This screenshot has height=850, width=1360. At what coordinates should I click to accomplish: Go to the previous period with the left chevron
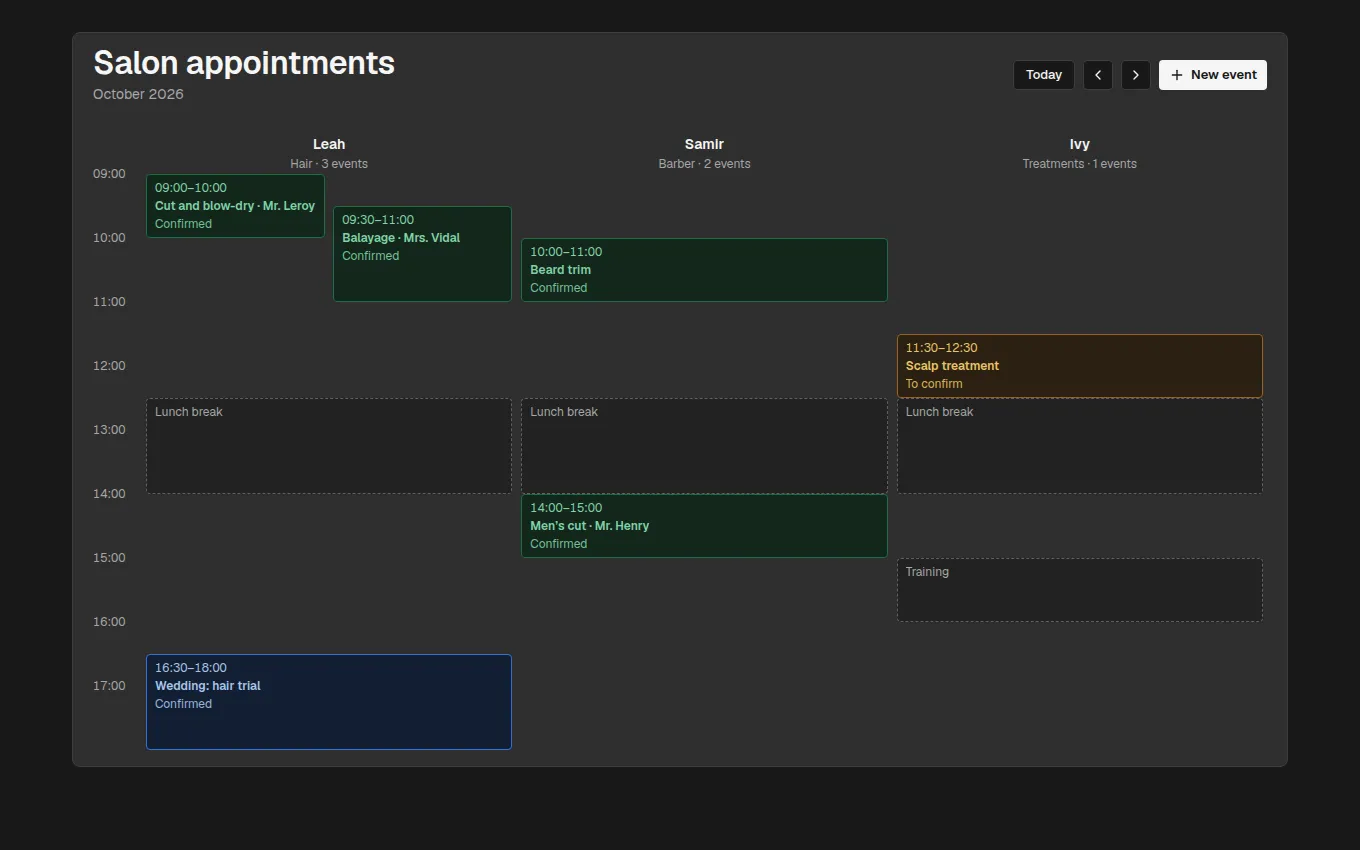pos(1098,75)
